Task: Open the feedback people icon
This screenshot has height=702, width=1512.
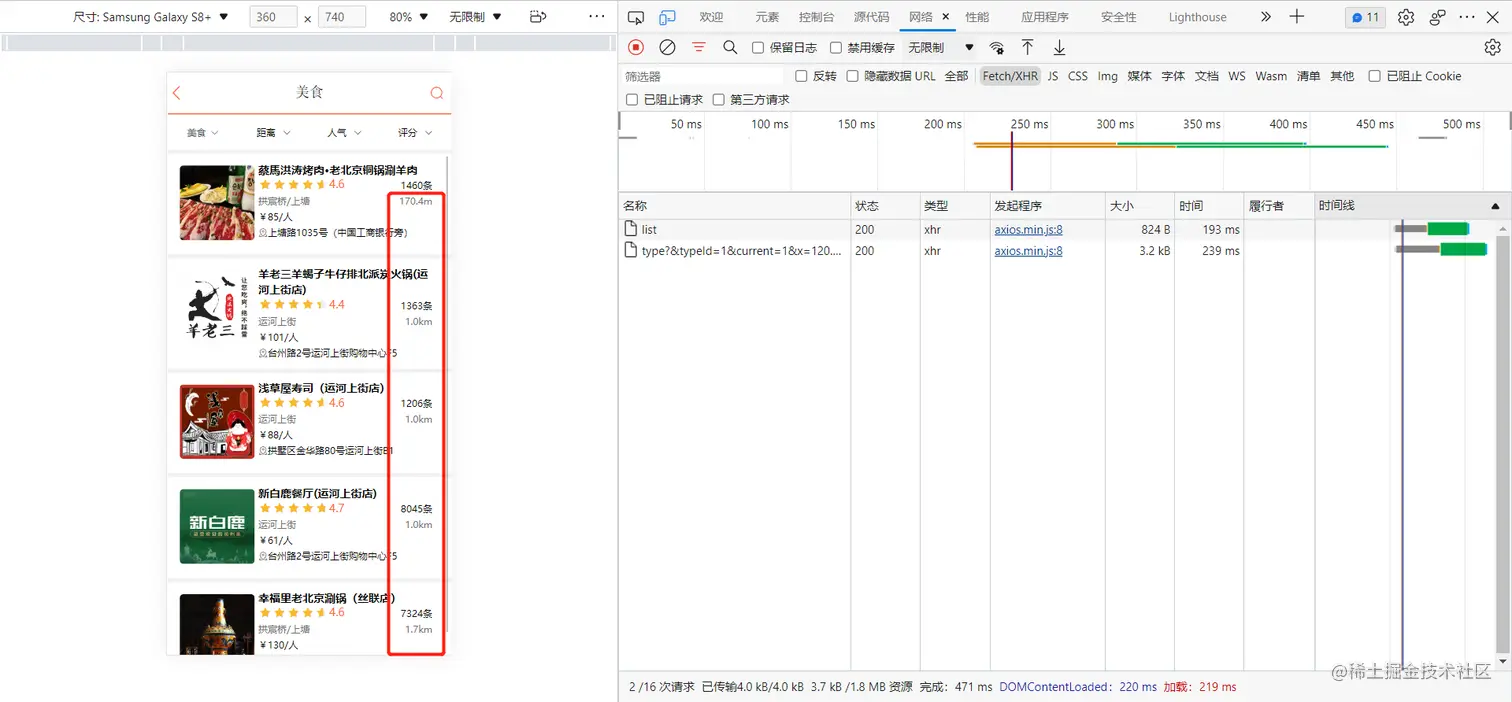Action: (1437, 17)
